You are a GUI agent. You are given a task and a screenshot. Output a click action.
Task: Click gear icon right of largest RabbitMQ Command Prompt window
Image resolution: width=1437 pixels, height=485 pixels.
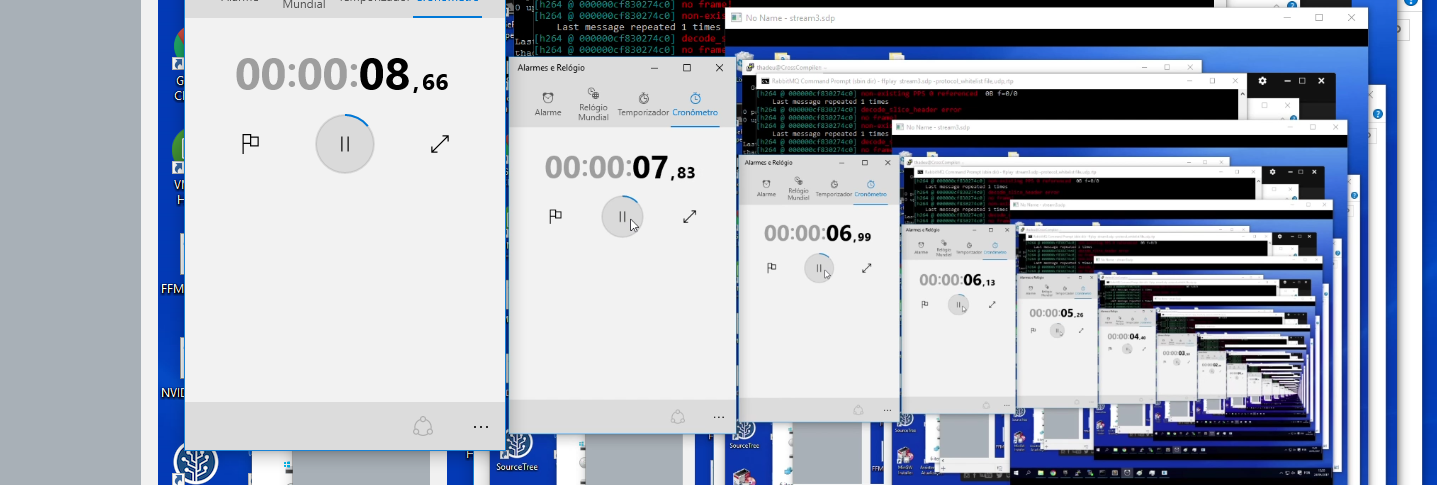click(x=1262, y=80)
